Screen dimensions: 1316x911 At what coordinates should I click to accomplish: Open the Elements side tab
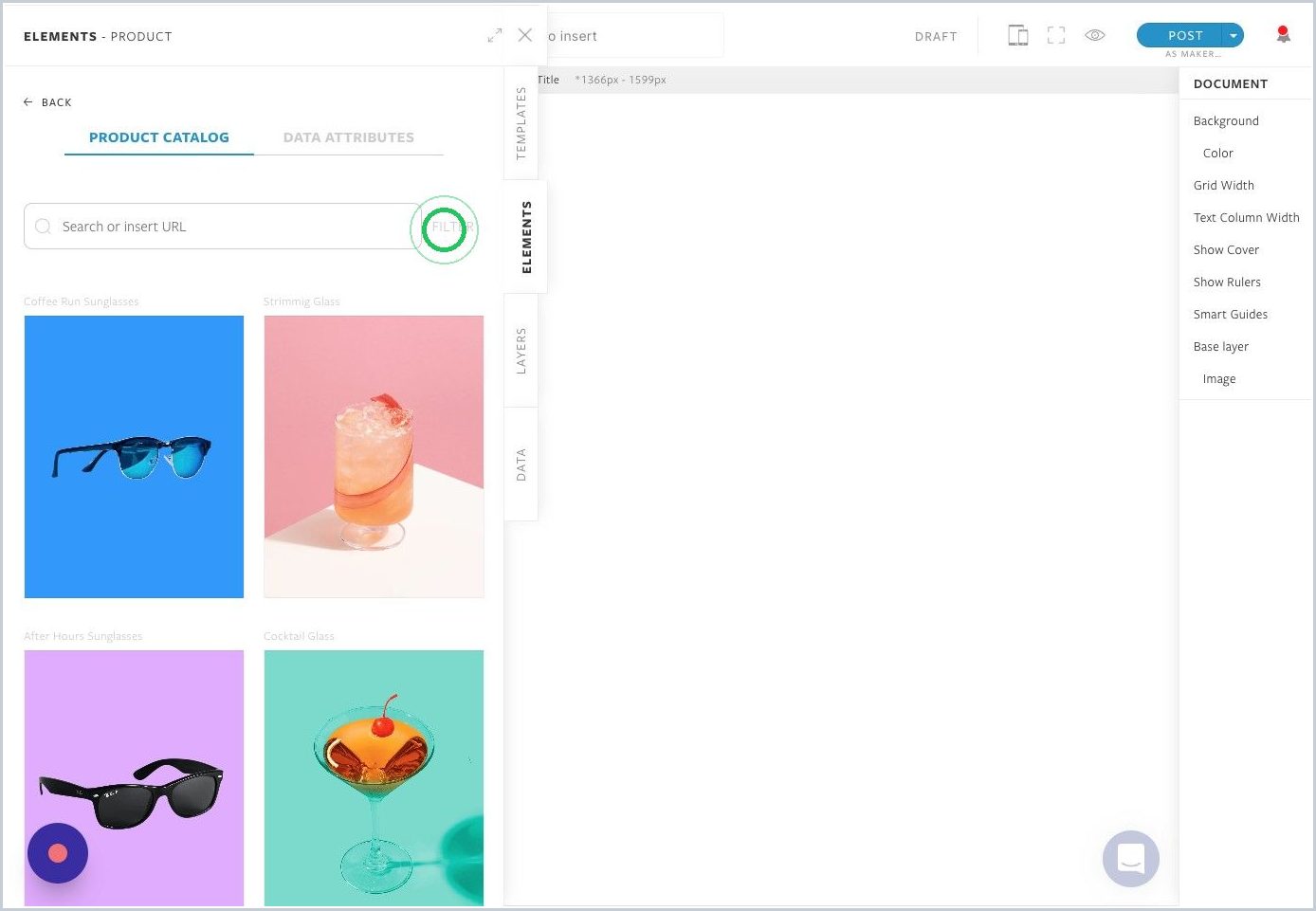click(526, 237)
